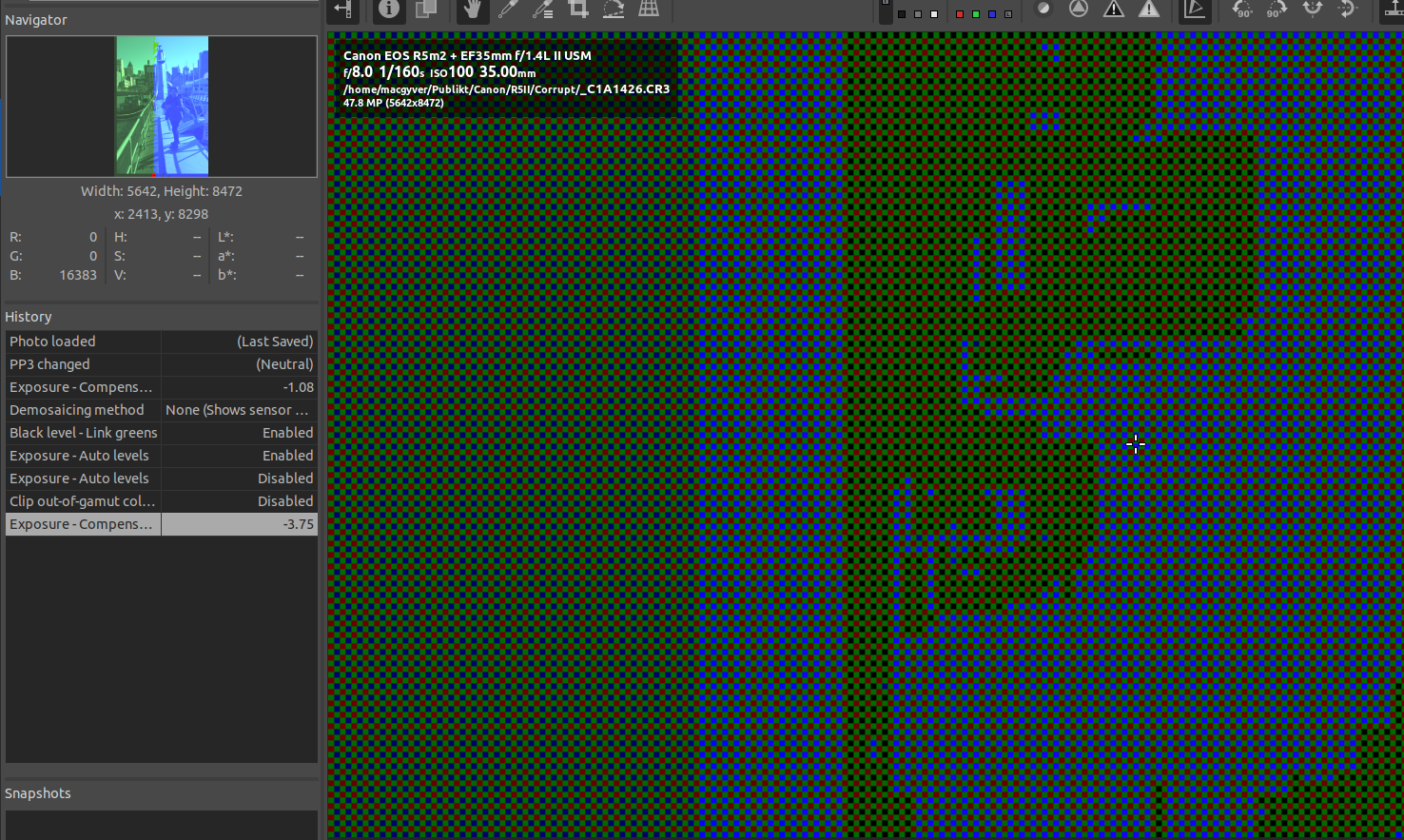The image size is (1404, 840).
Task: Toggle the soft-proofing indicator
Action: point(1043,12)
